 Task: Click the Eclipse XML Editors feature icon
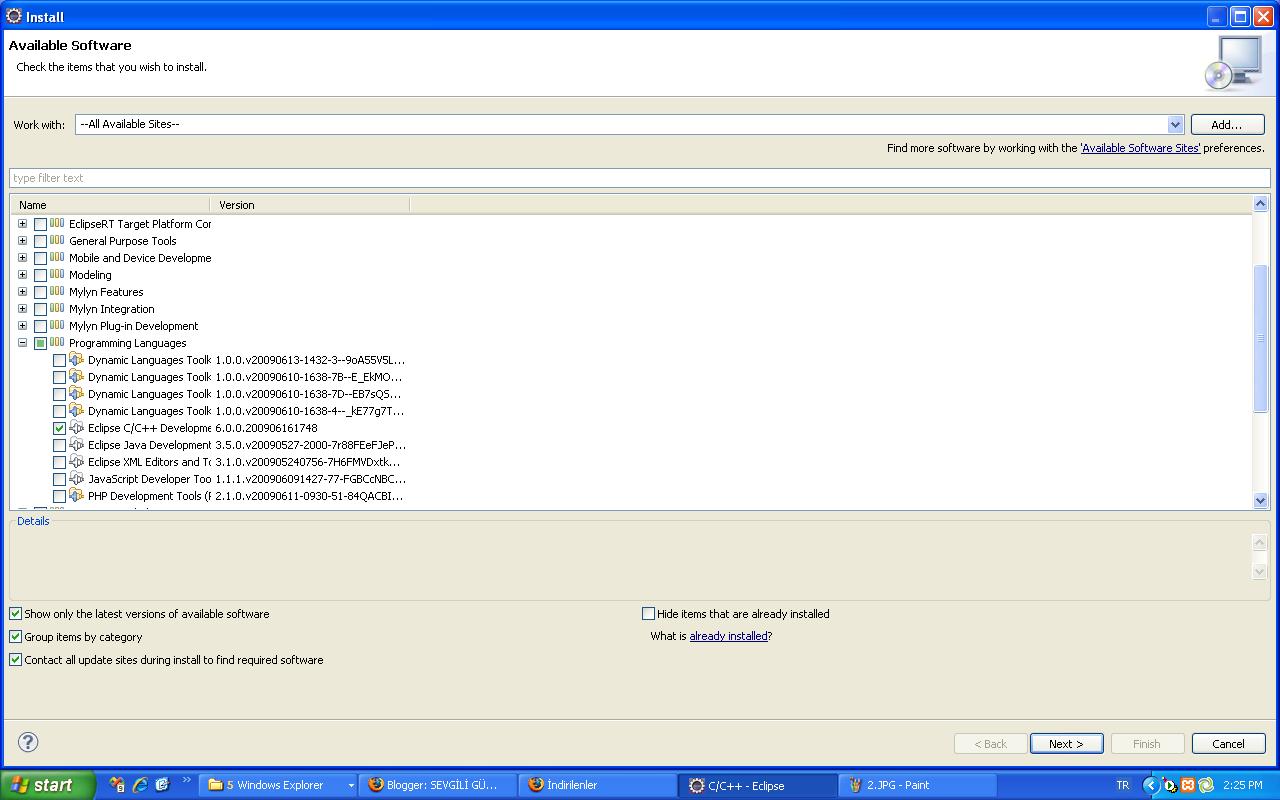point(76,462)
